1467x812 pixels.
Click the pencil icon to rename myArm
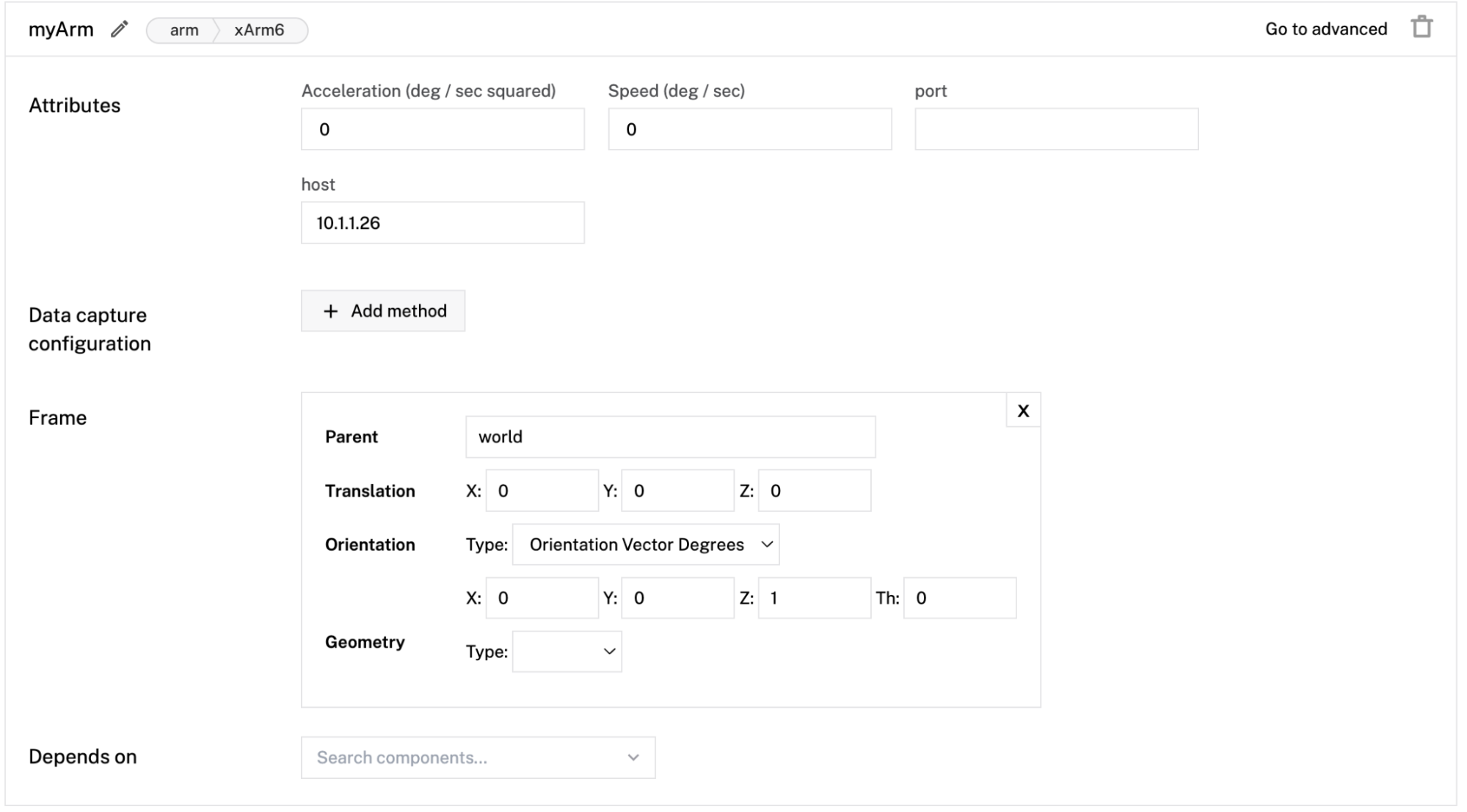(119, 29)
